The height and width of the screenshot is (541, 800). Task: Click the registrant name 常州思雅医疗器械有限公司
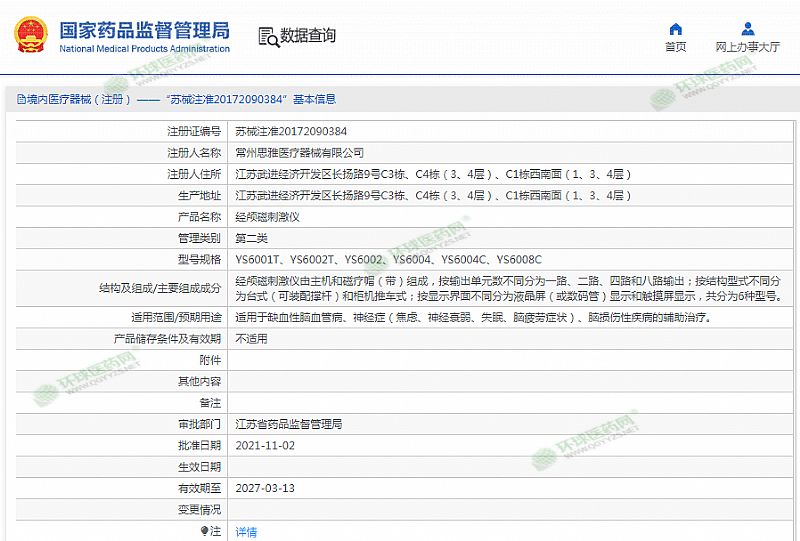299,152
